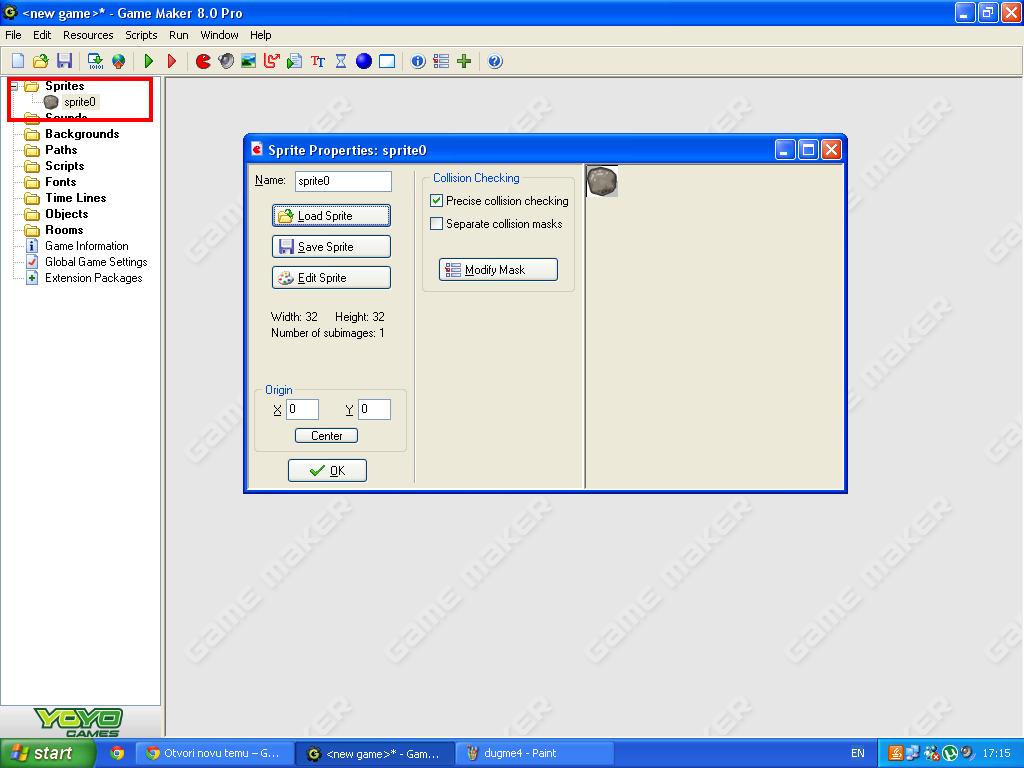This screenshot has width=1024, height=768.
Task: Open game information toolbar icon
Action: [418, 61]
